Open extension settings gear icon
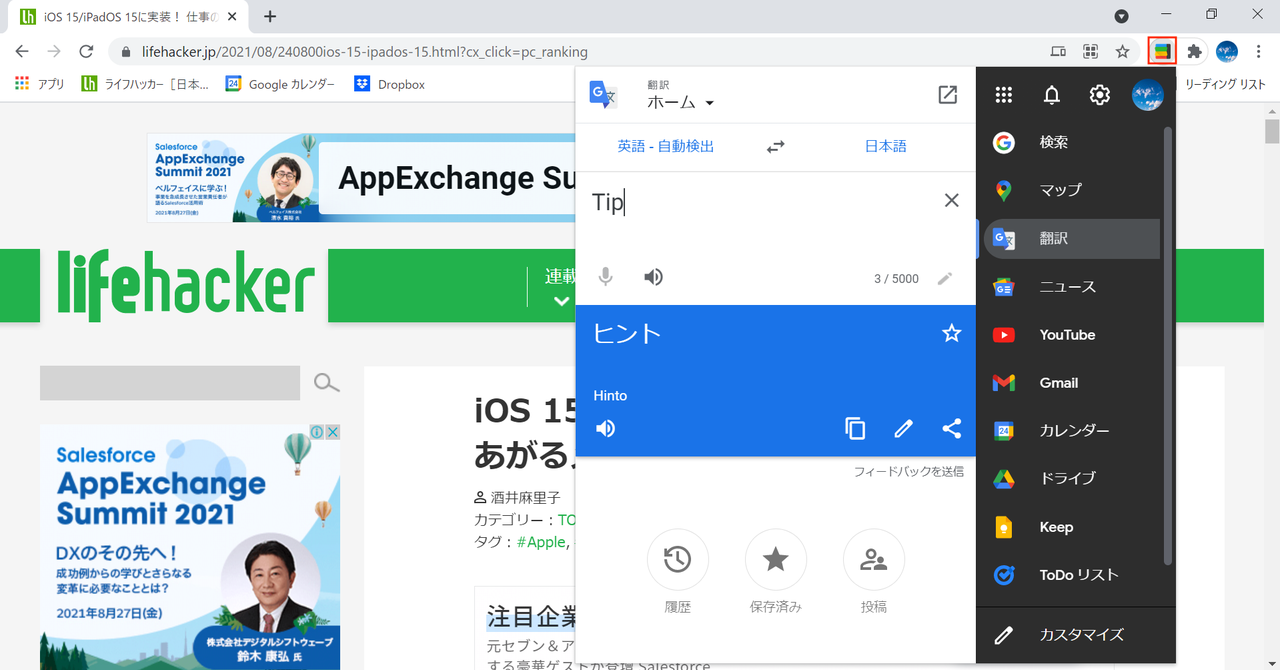Viewport: 1280px width, 670px height. click(1100, 95)
